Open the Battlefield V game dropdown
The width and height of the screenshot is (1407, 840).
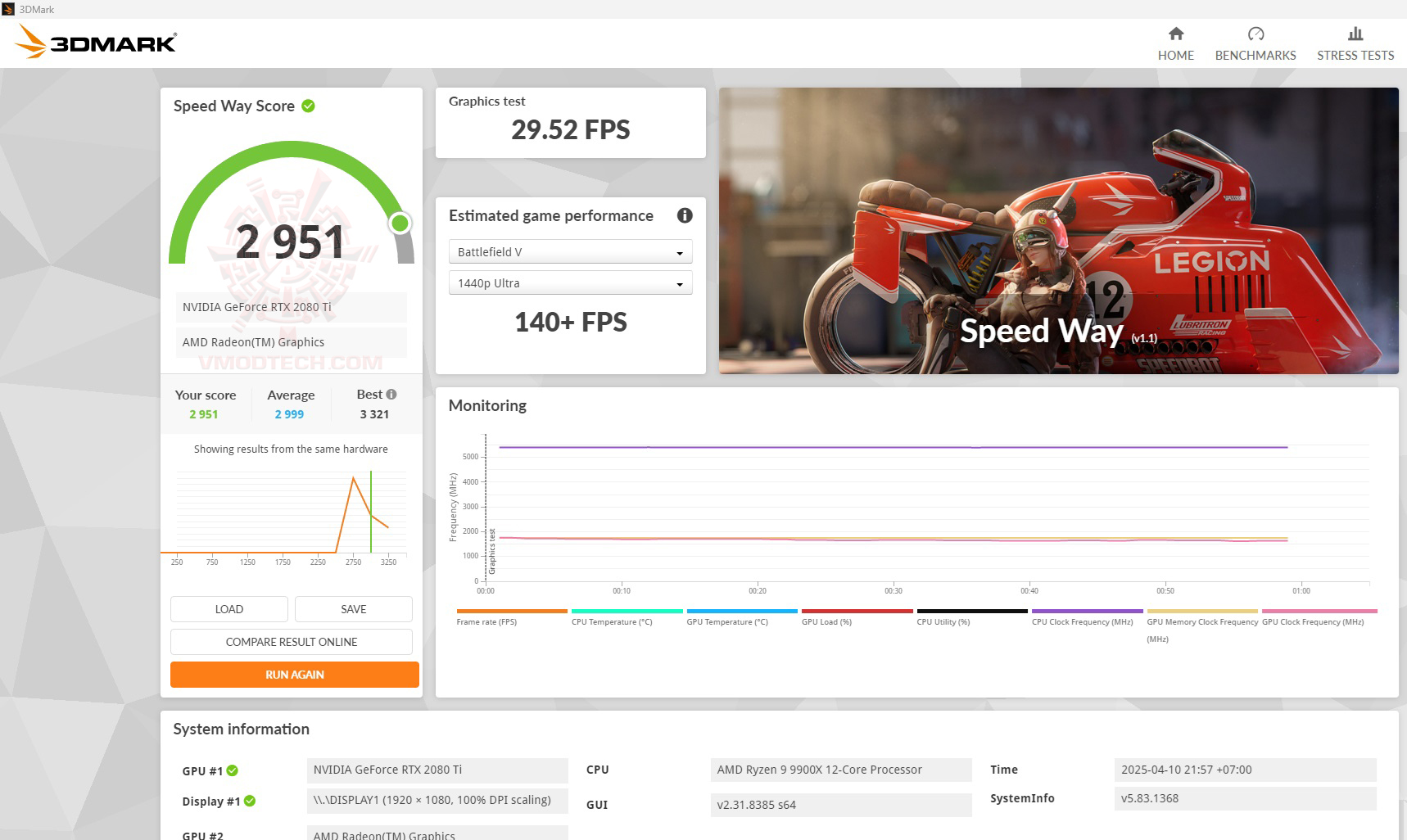(x=570, y=251)
